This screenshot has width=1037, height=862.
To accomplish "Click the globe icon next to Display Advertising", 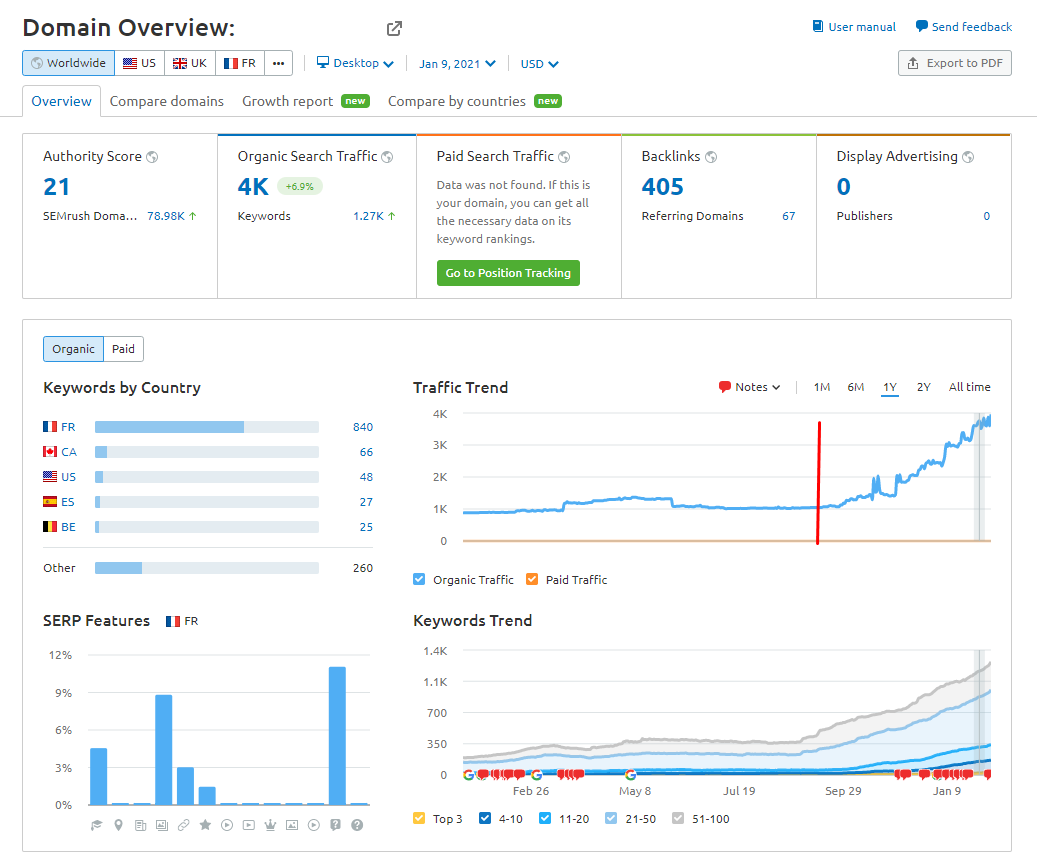I will tap(968, 157).
